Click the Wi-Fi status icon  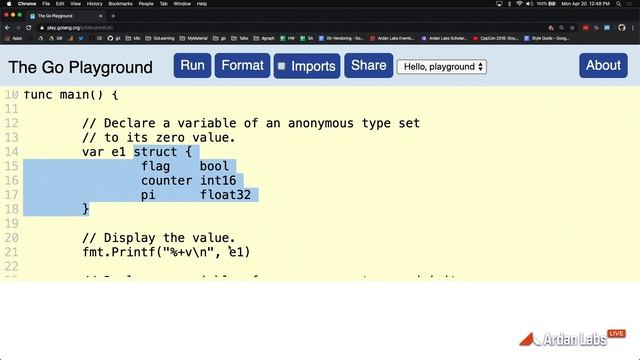[x=519, y=4]
